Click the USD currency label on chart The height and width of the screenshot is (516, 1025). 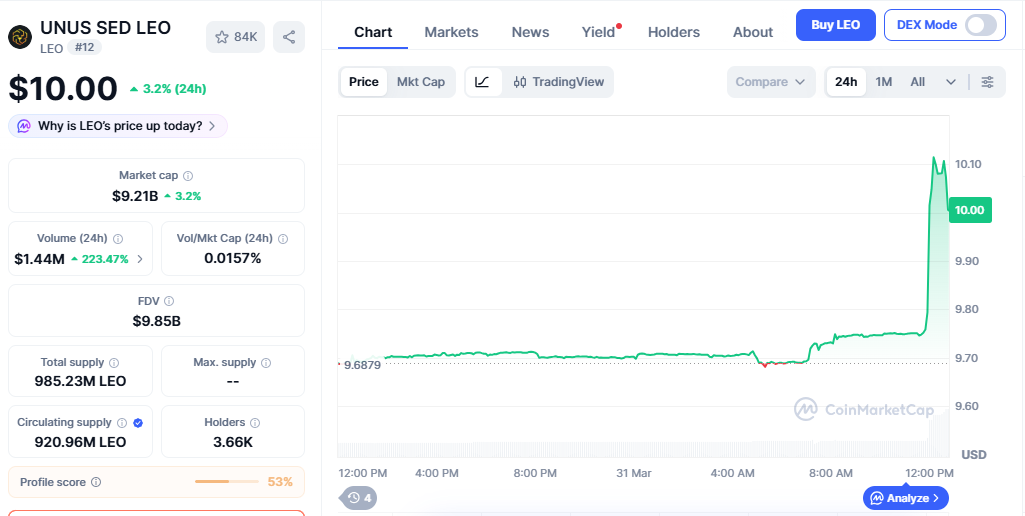tap(973, 455)
